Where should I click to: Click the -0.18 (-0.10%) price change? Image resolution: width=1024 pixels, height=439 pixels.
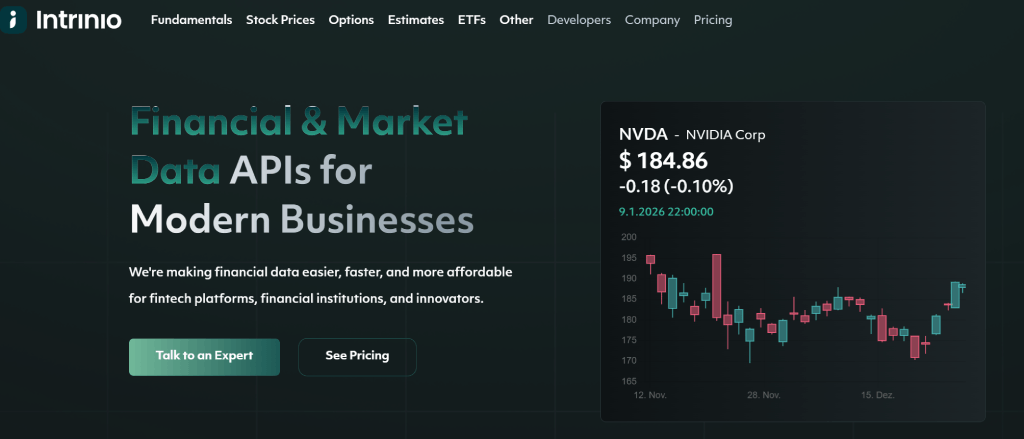point(676,186)
